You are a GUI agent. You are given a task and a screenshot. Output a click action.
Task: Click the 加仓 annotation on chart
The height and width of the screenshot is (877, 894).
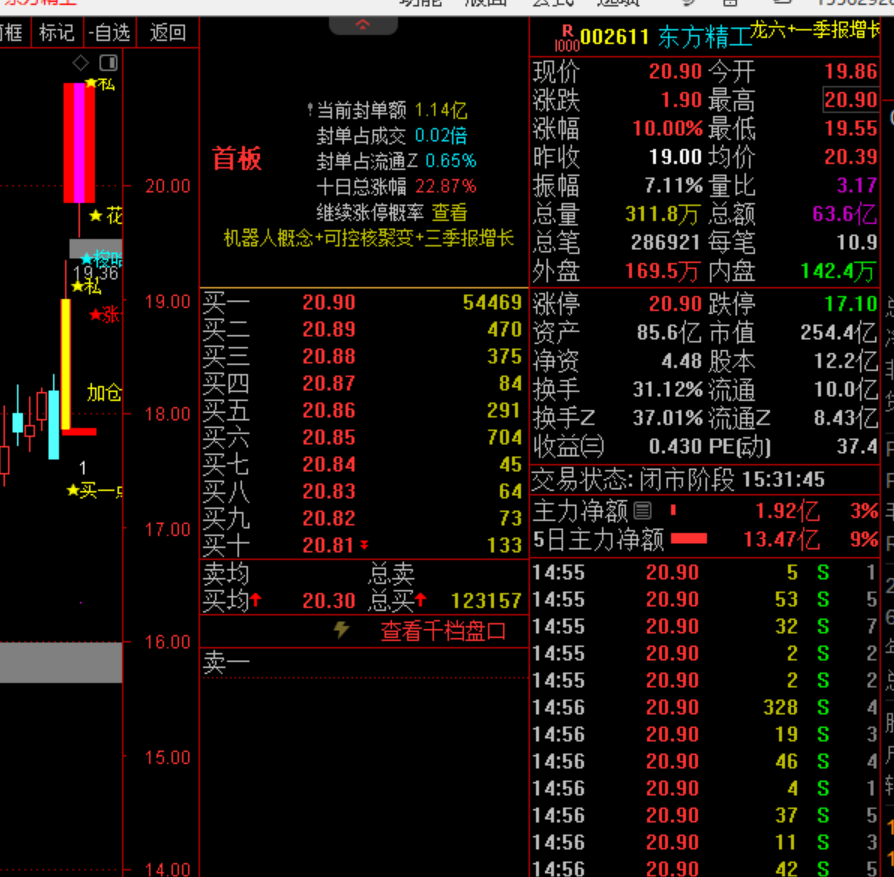coord(104,392)
